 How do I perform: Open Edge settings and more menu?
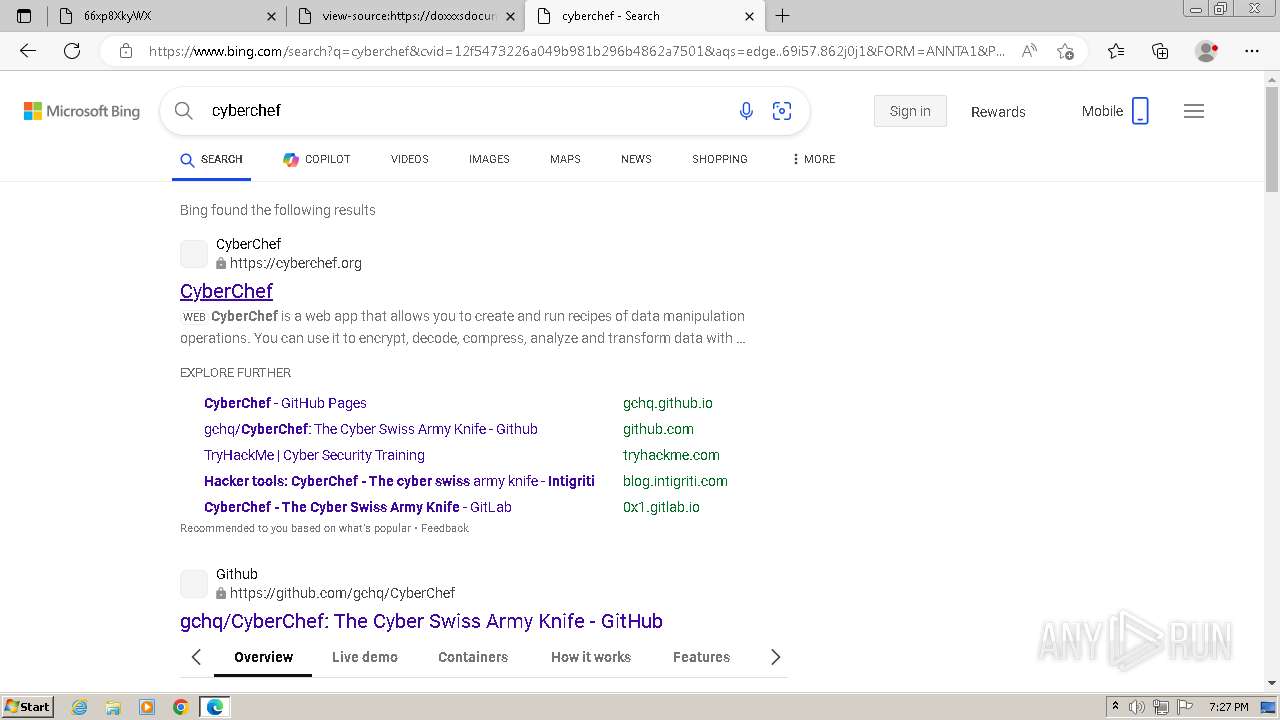click(x=1252, y=51)
